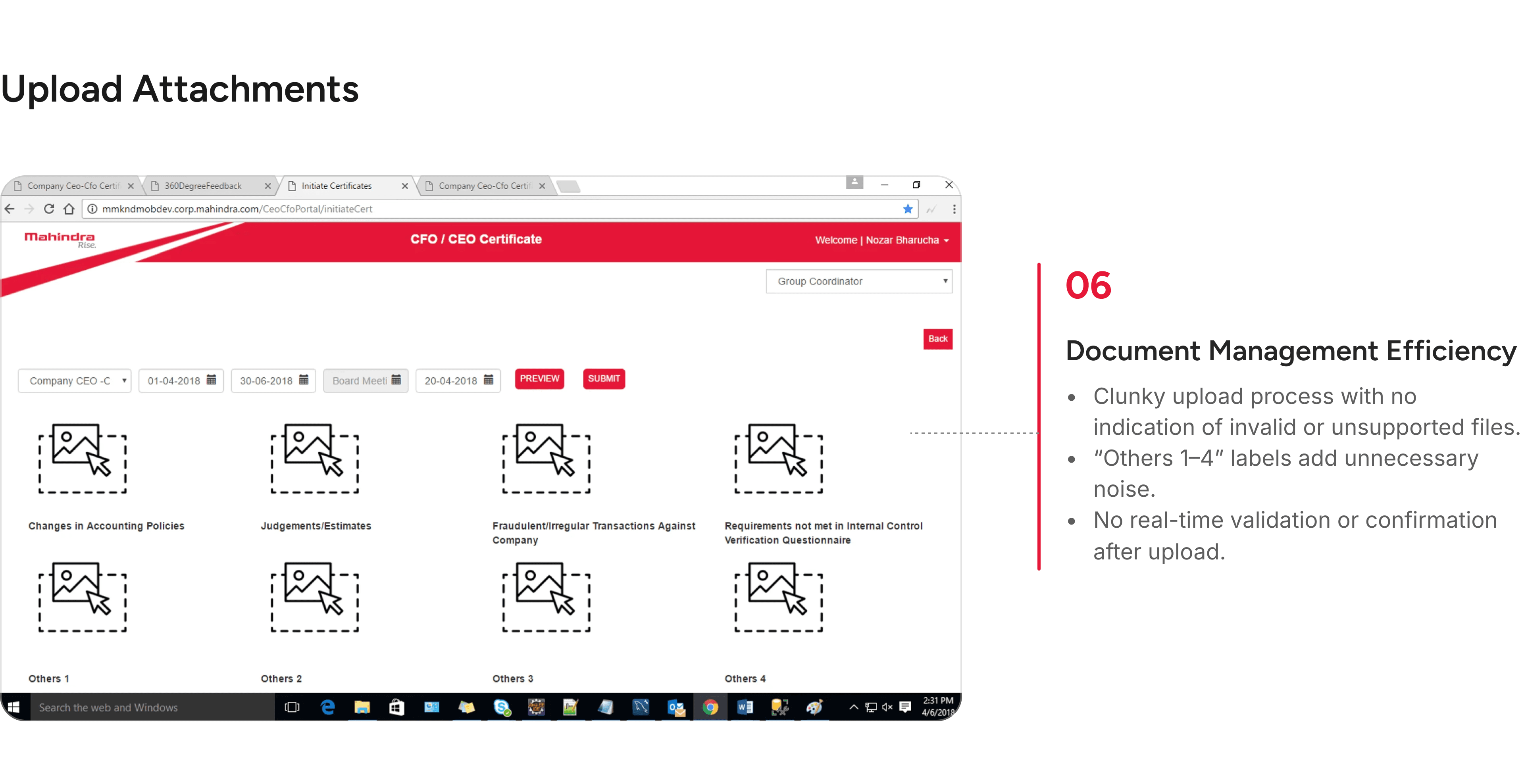The height and width of the screenshot is (784, 1524).
Task: Click calendar icon next to 20-04-2018
Action: [488, 380]
